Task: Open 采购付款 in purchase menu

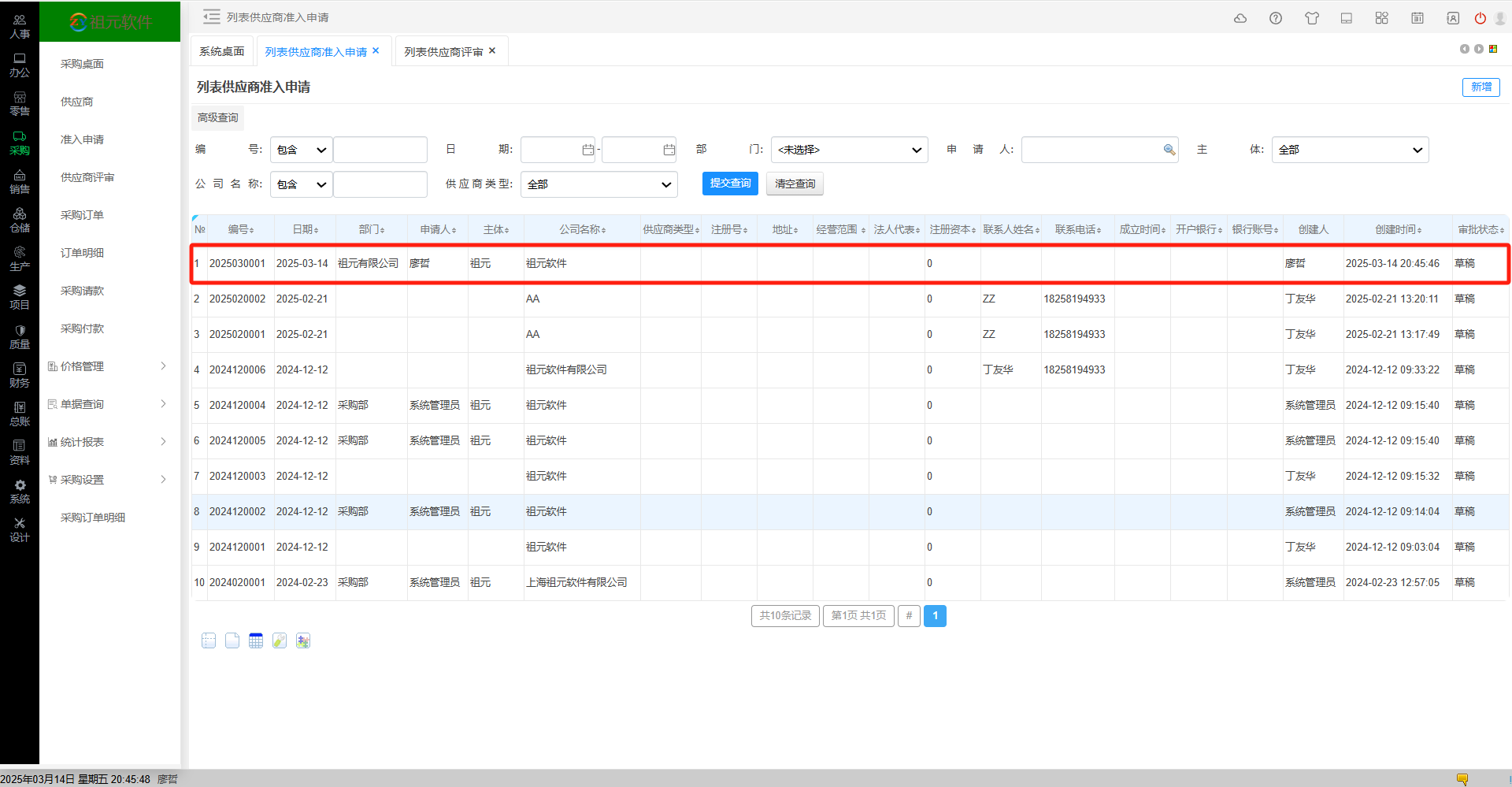Action: point(83,329)
